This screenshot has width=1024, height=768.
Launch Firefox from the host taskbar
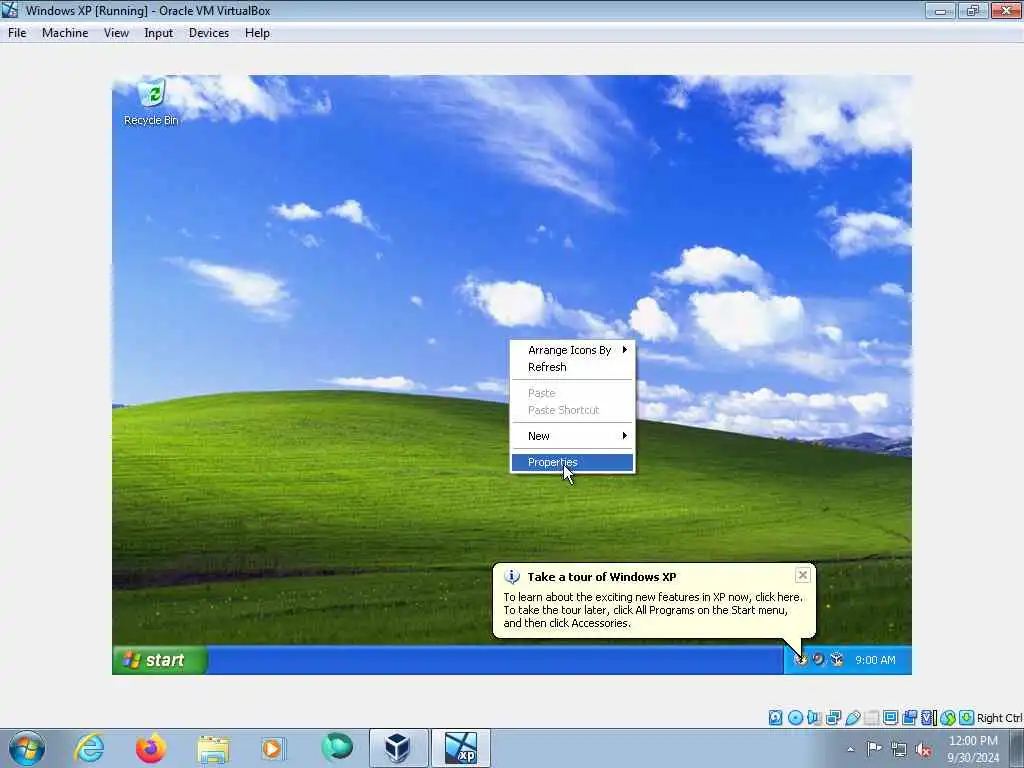(x=151, y=748)
